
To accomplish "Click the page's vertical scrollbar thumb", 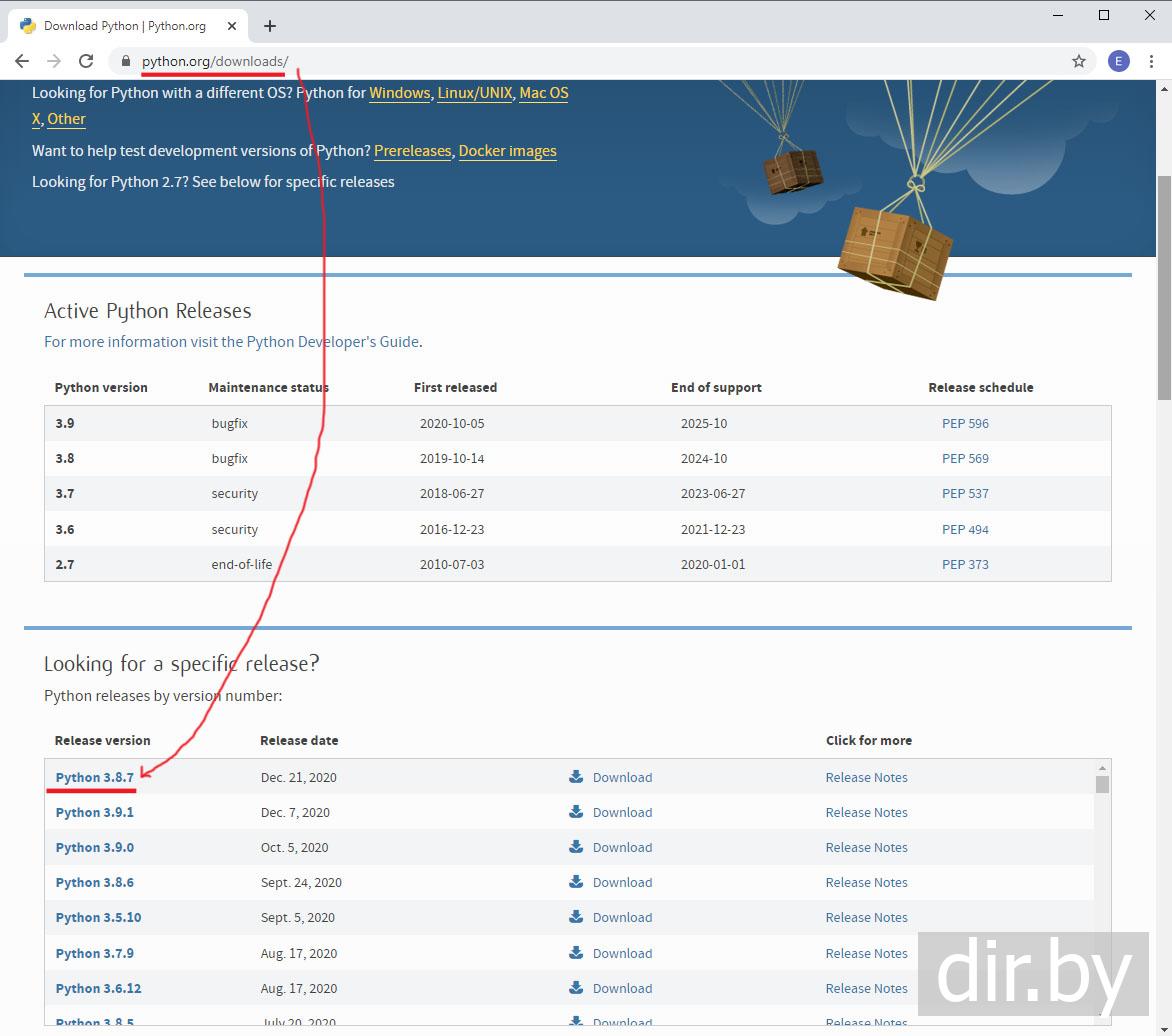I will (x=1163, y=290).
